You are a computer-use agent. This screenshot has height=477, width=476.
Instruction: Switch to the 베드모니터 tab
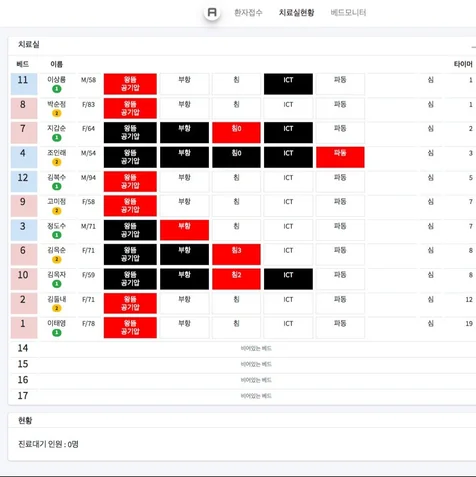pyautogui.click(x=348, y=13)
